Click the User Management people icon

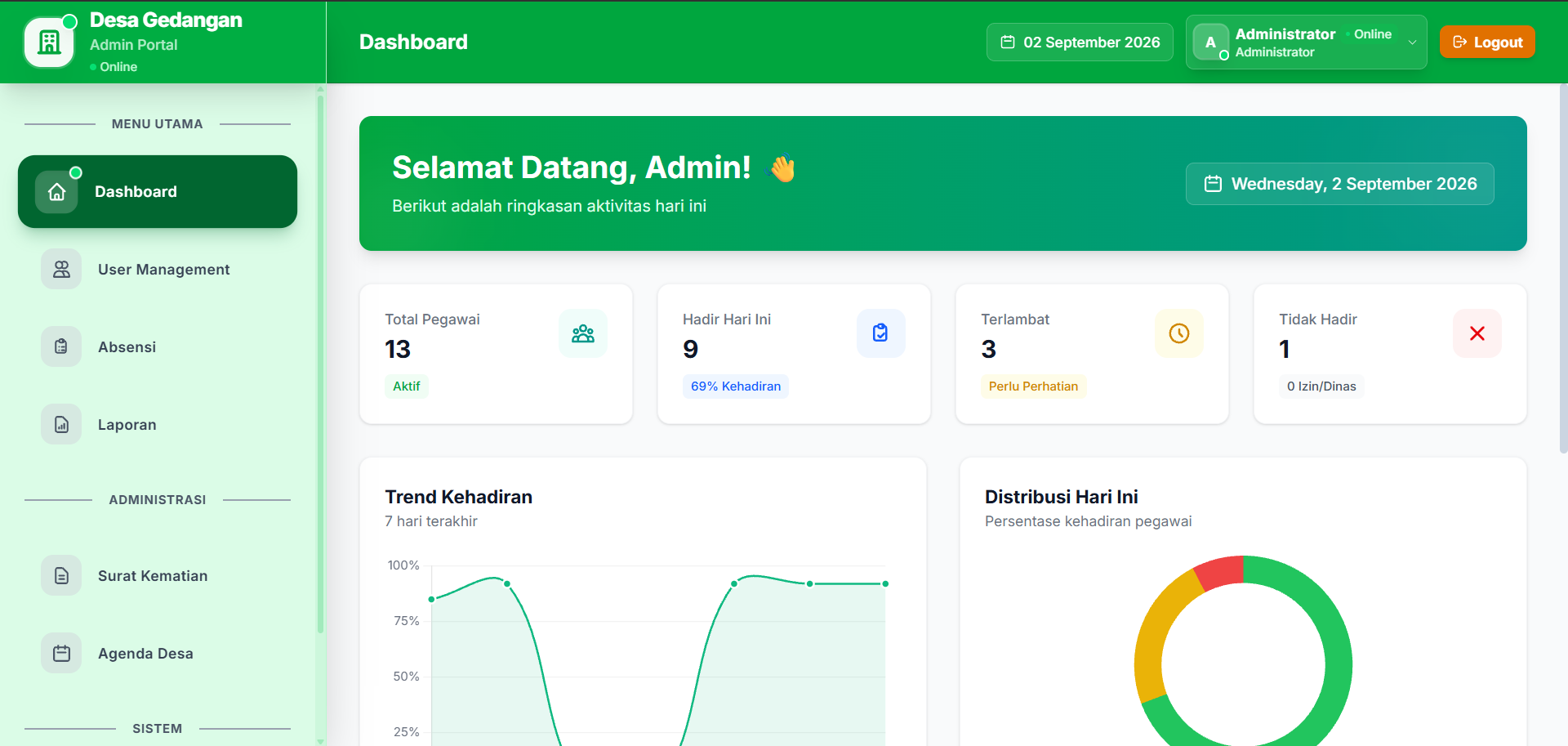point(61,270)
